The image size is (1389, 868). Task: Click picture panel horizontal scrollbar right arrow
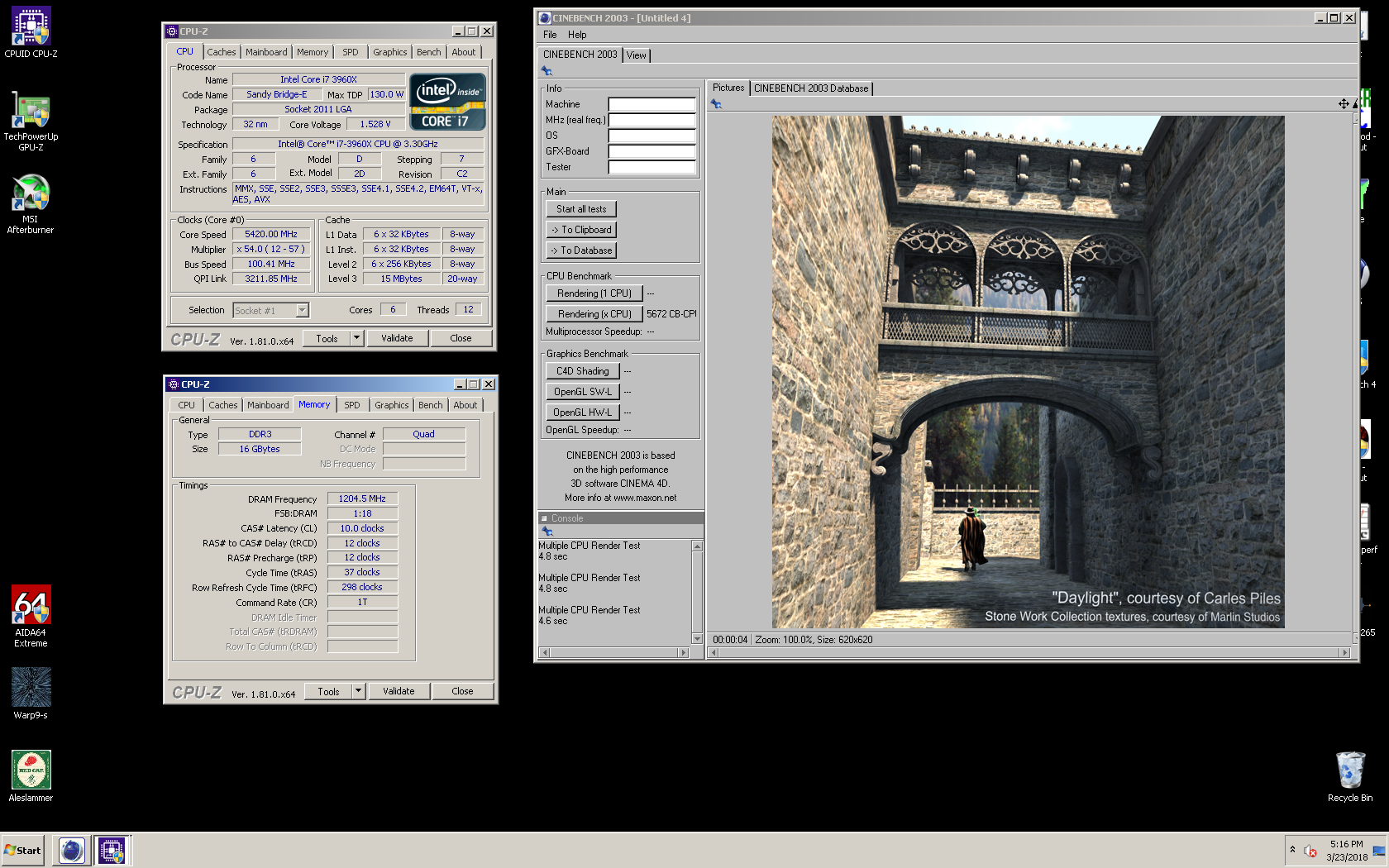pyautogui.click(x=1345, y=653)
